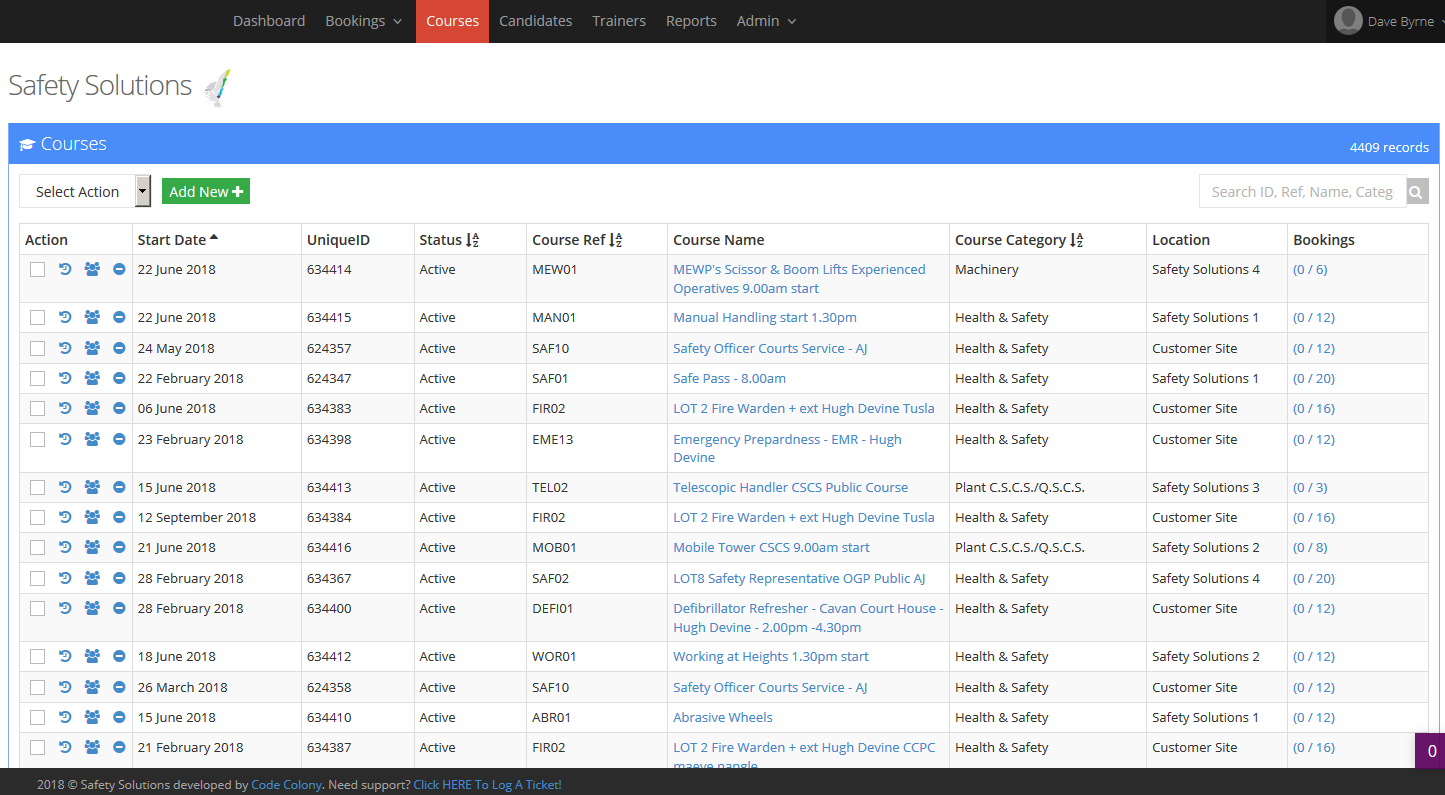Expand the Admin menu
Image resolution: width=1445 pixels, height=795 pixels.
765,20
